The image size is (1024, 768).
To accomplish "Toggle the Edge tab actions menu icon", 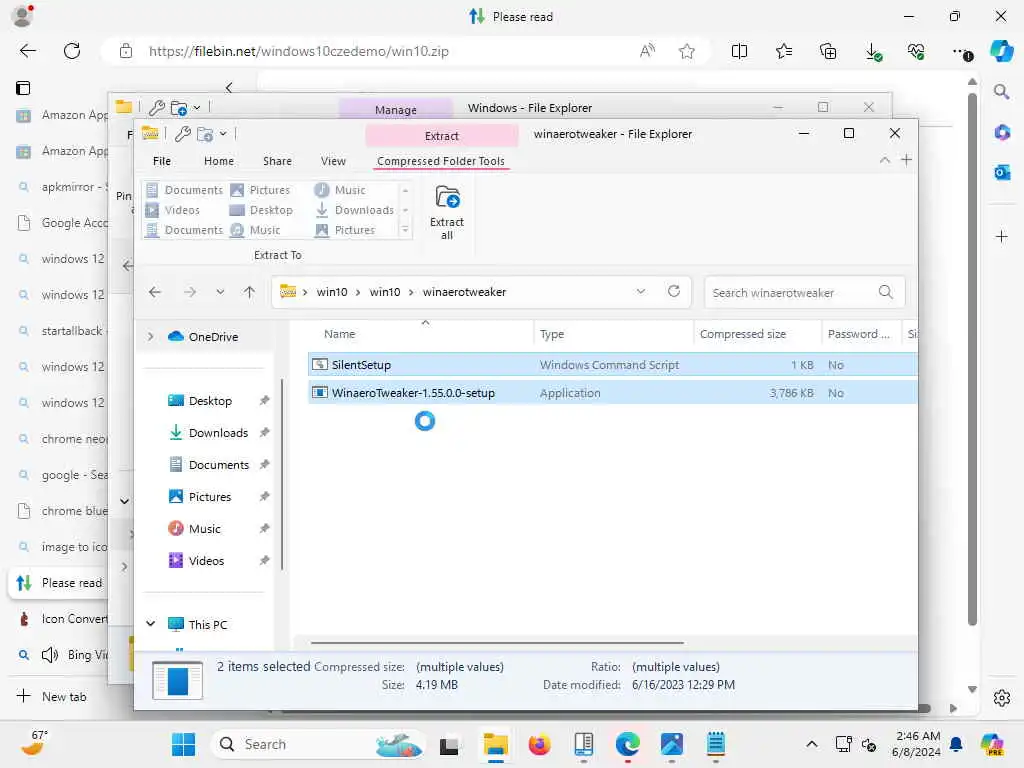I will pos(23,88).
